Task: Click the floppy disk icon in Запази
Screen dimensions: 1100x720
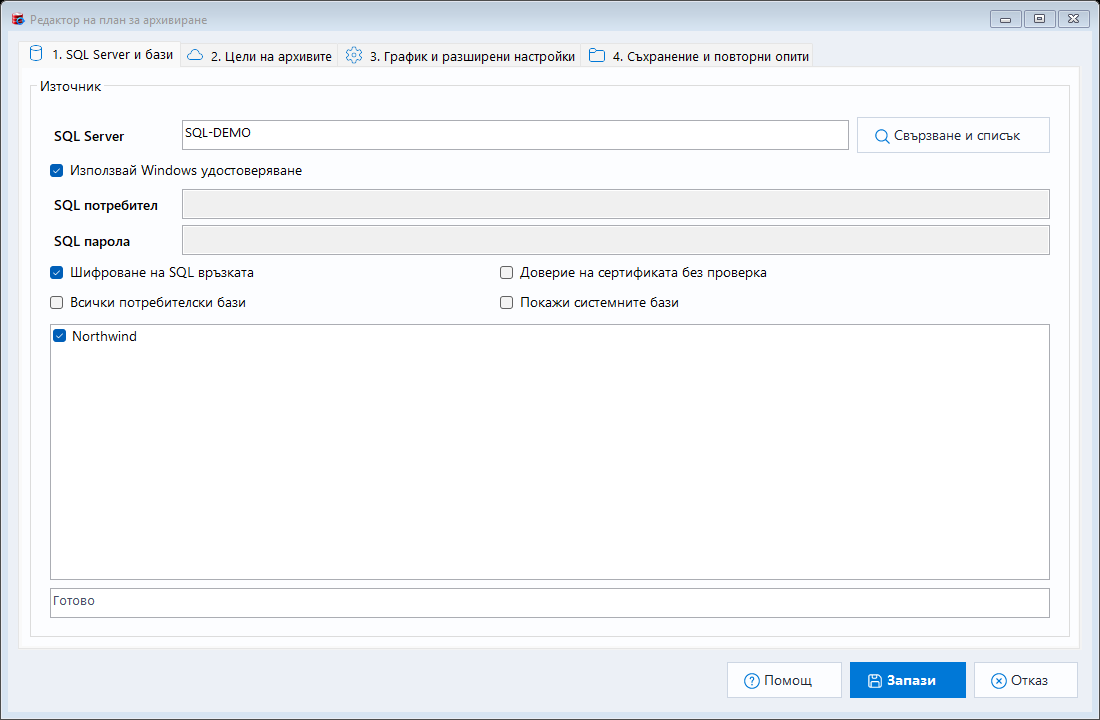Action: [875, 681]
